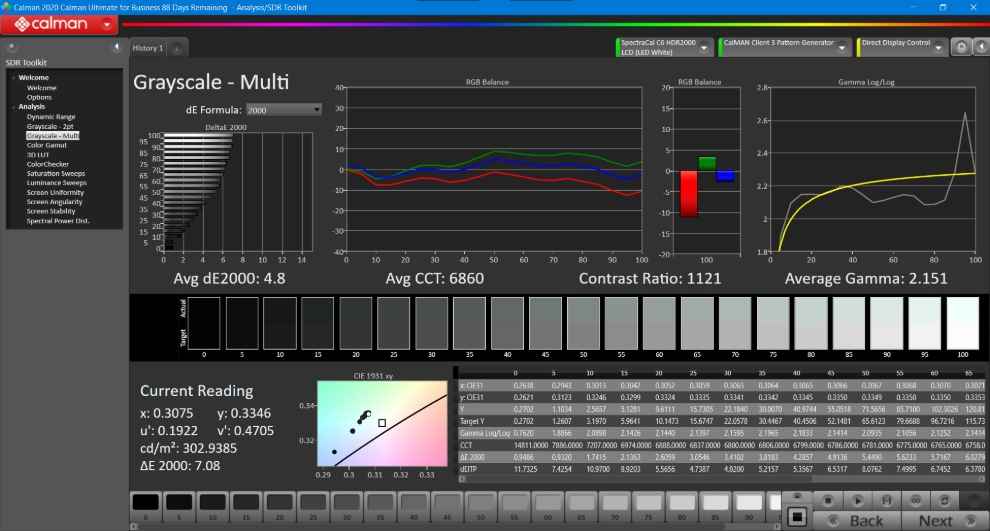
Task: Click Average Gamma: 2.151 readout
Action: tap(866, 278)
